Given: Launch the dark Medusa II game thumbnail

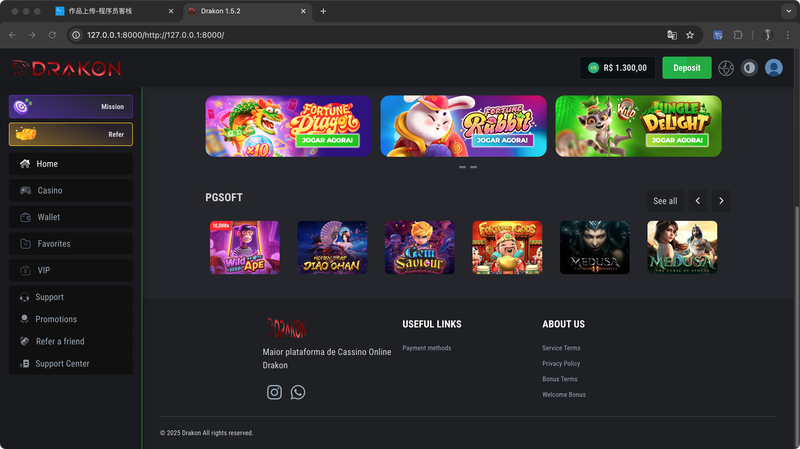Looking at the screenshot, I should [x=595, y=247].
